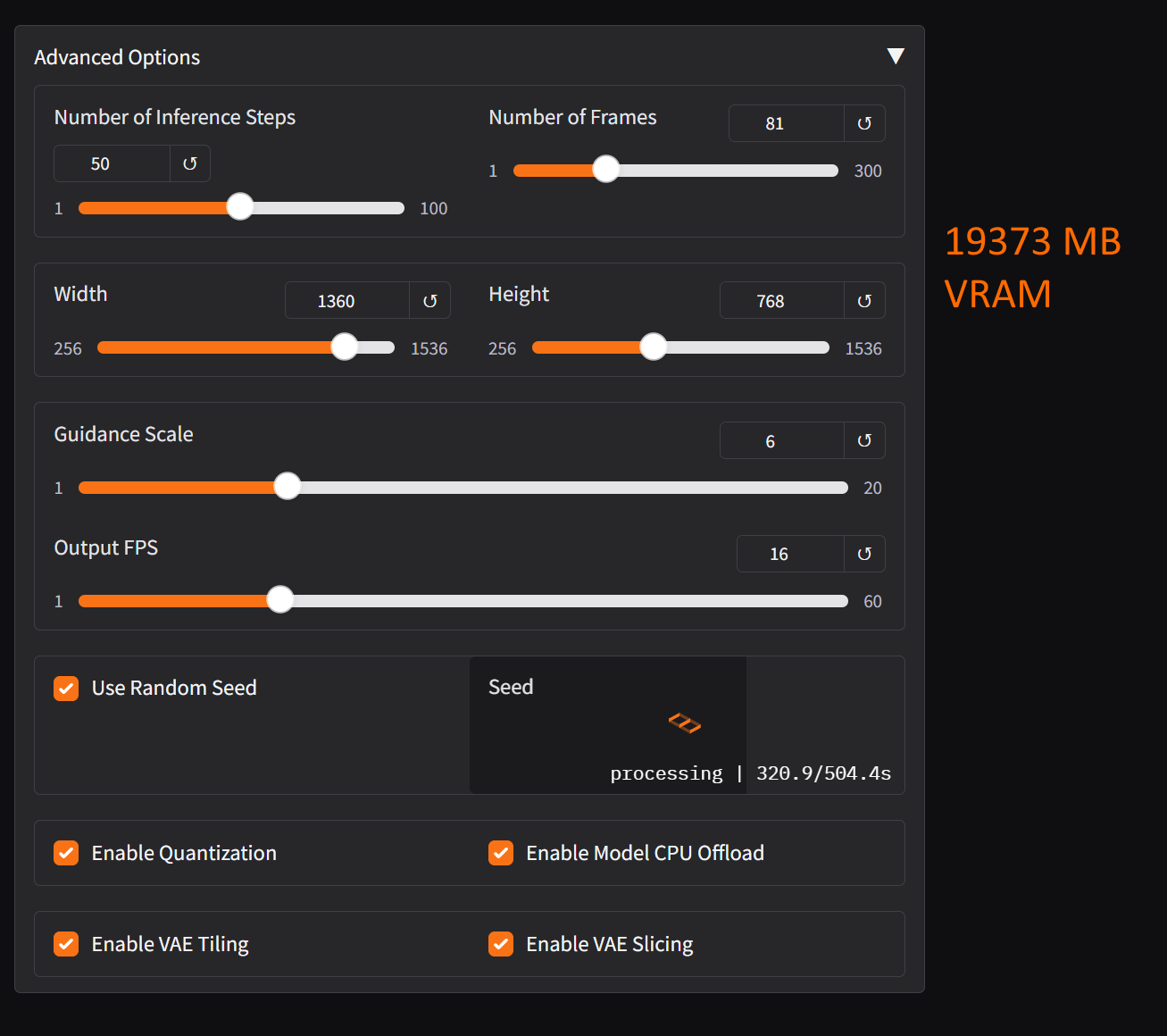This screenshot has height=1036, width=1167.
Task: Reset Guidance Scale to default
Action: [x=864, y=439]
